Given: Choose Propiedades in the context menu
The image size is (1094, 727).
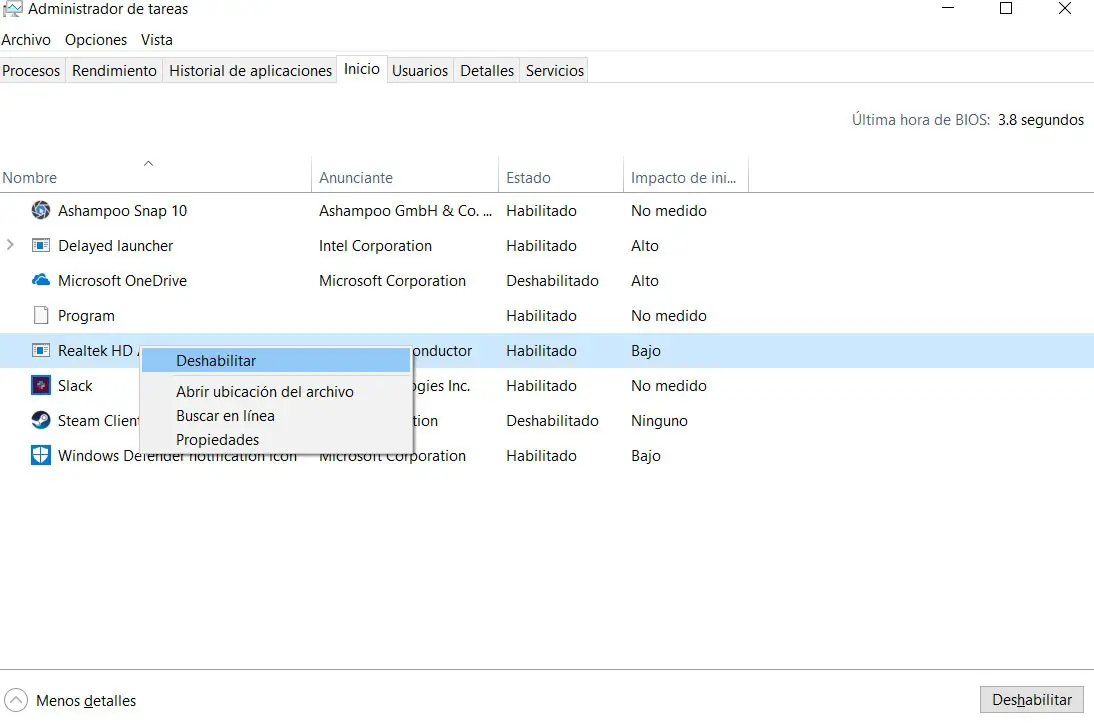Looking at the screenshot, I should coord(276,440).
